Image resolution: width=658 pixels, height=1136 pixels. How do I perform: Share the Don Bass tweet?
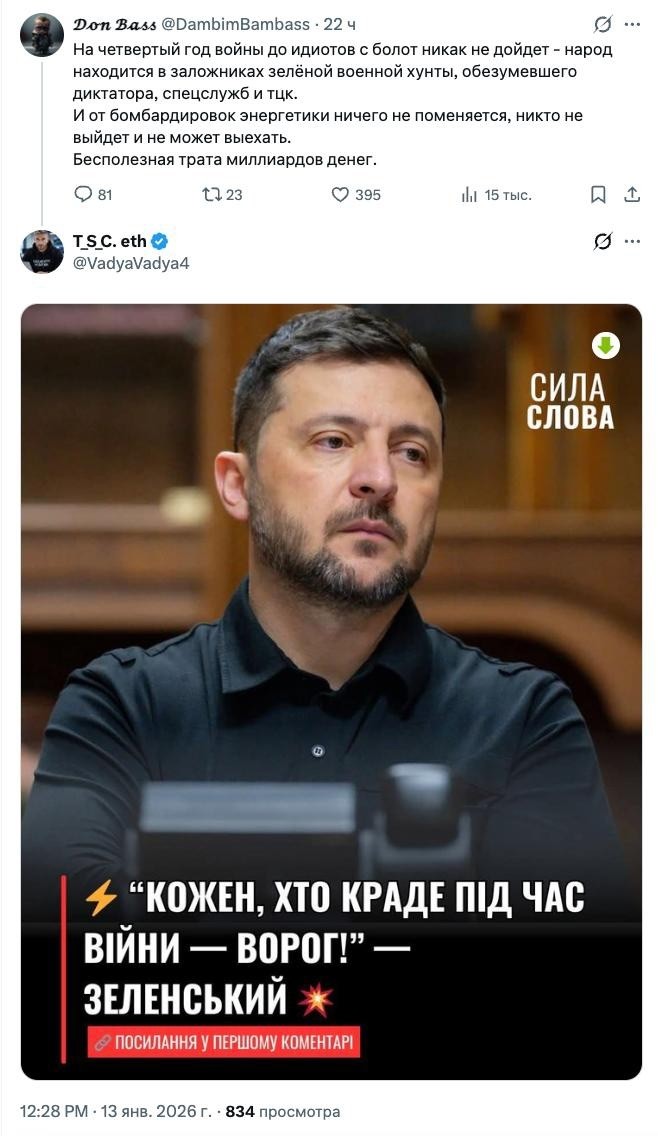pos(633,195)
